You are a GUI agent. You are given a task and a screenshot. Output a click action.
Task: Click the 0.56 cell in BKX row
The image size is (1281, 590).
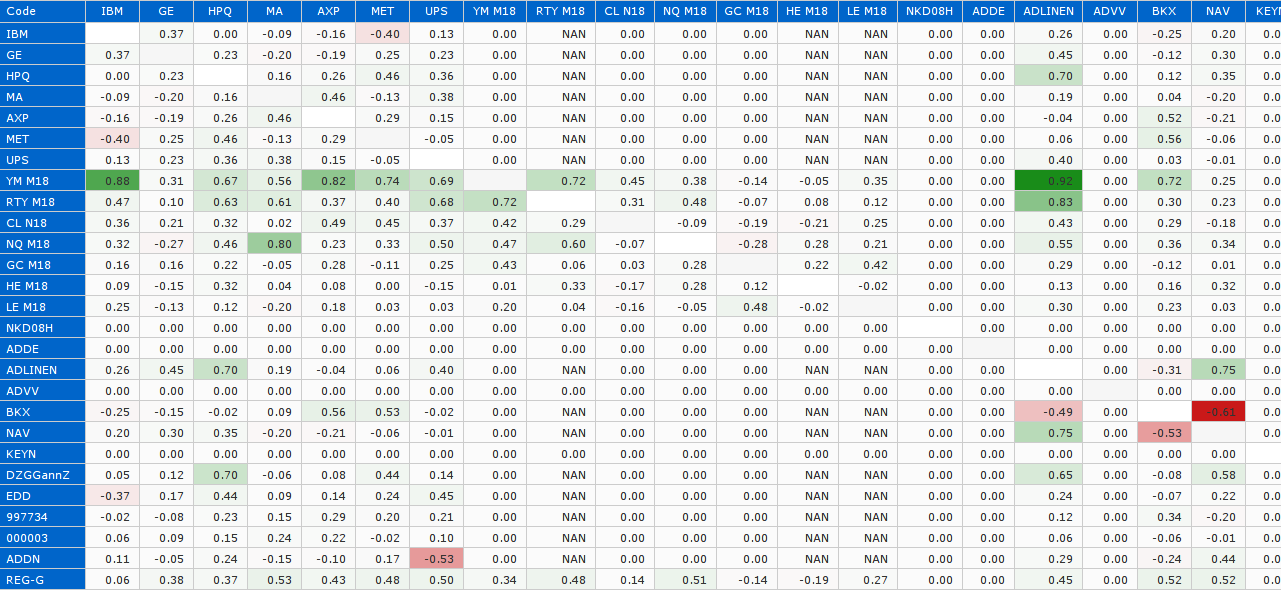pyautogui.click(x=328, y=412)
